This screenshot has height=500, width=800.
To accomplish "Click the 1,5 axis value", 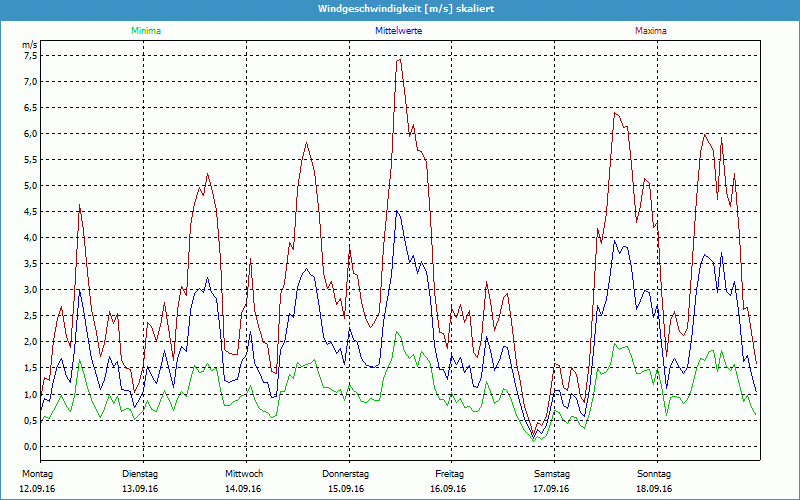I will (x=31, y=368).
